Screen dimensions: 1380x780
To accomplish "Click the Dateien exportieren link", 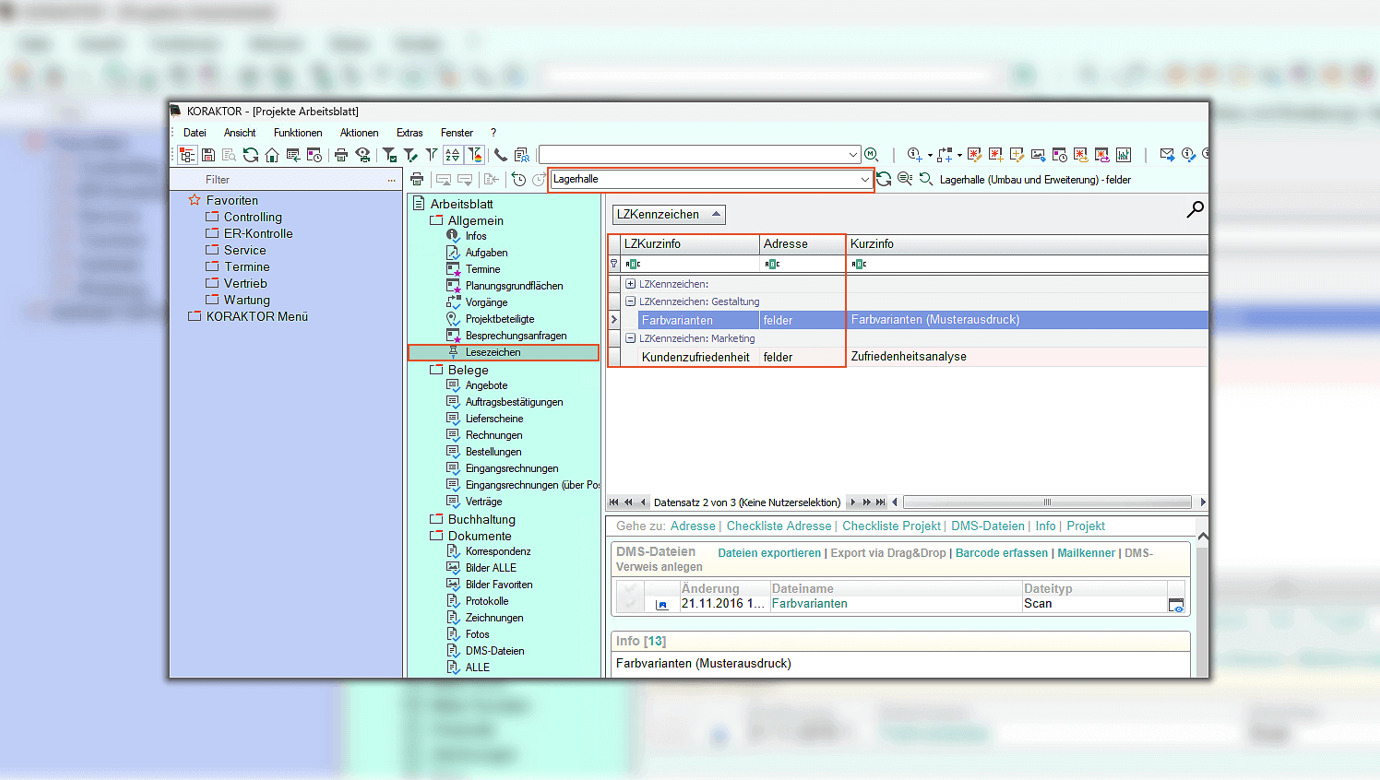I will (768, 553).
